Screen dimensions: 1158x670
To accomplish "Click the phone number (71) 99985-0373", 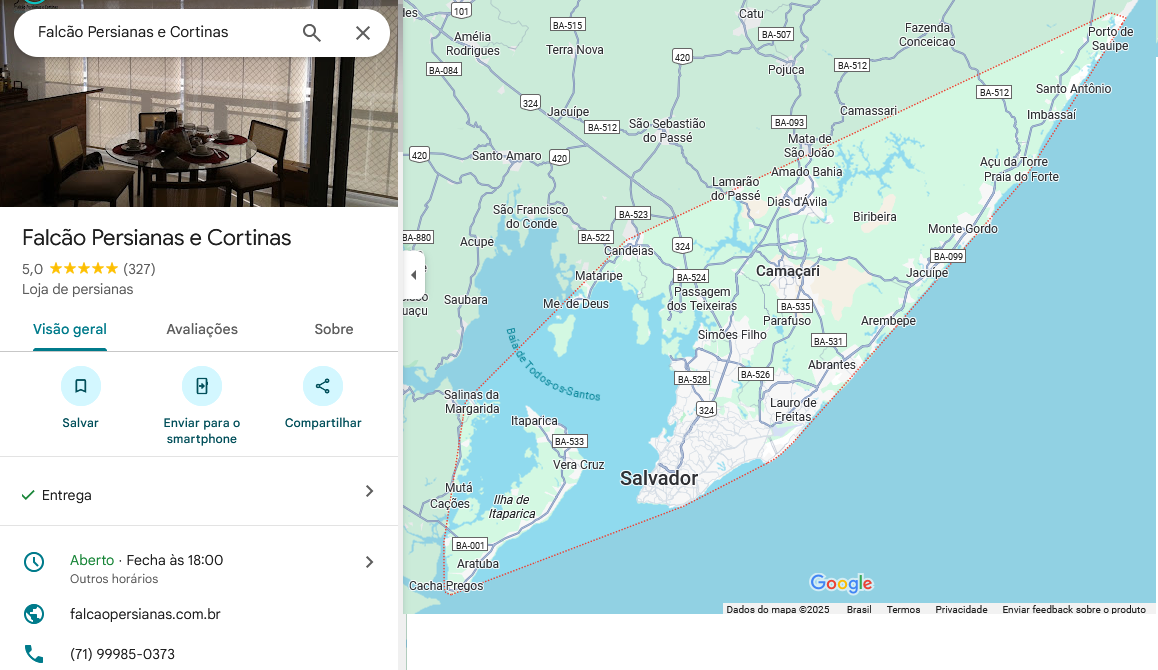I will pyautogui.click(x=122, y=654).
